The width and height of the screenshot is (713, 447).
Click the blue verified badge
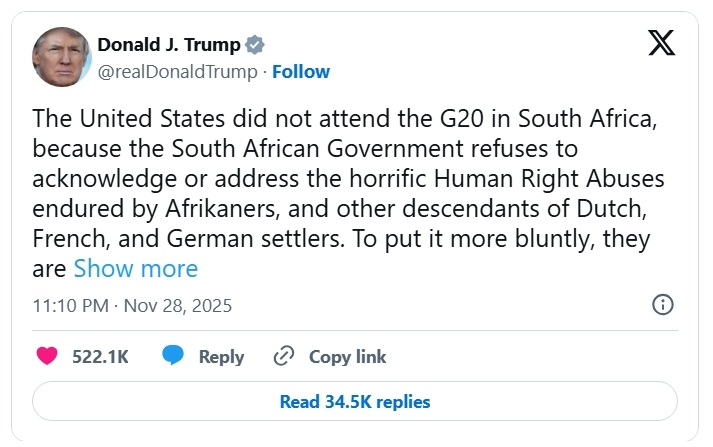256,45
